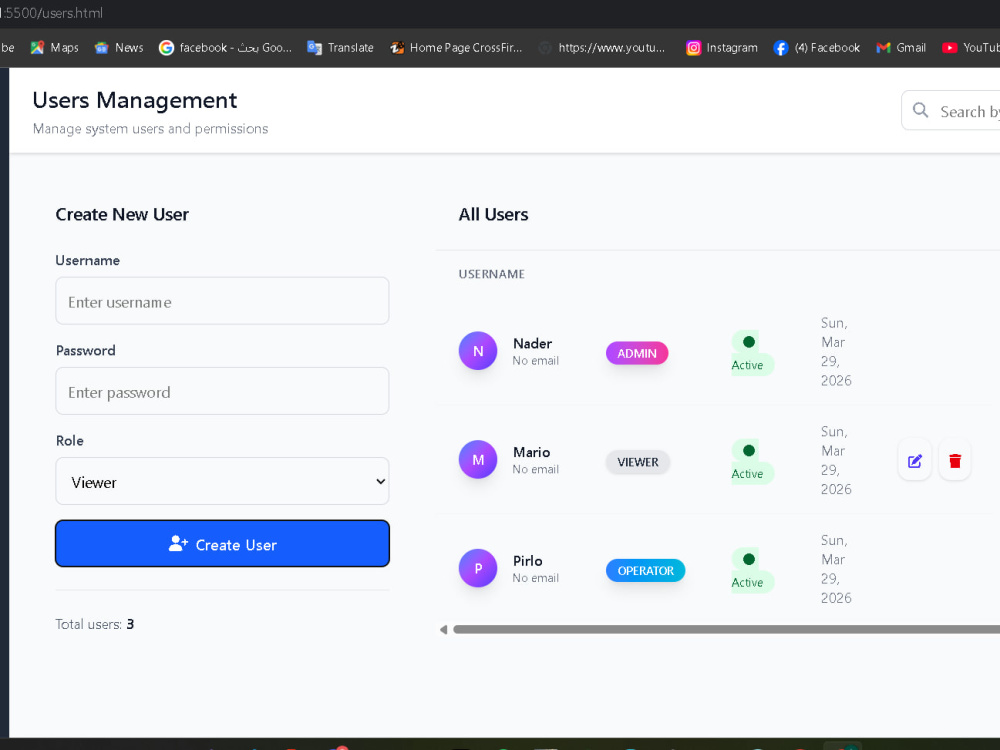This screenshot has height=750, width=1000.
Task: Delete the Mario user
Action: (x=955, y=460)
